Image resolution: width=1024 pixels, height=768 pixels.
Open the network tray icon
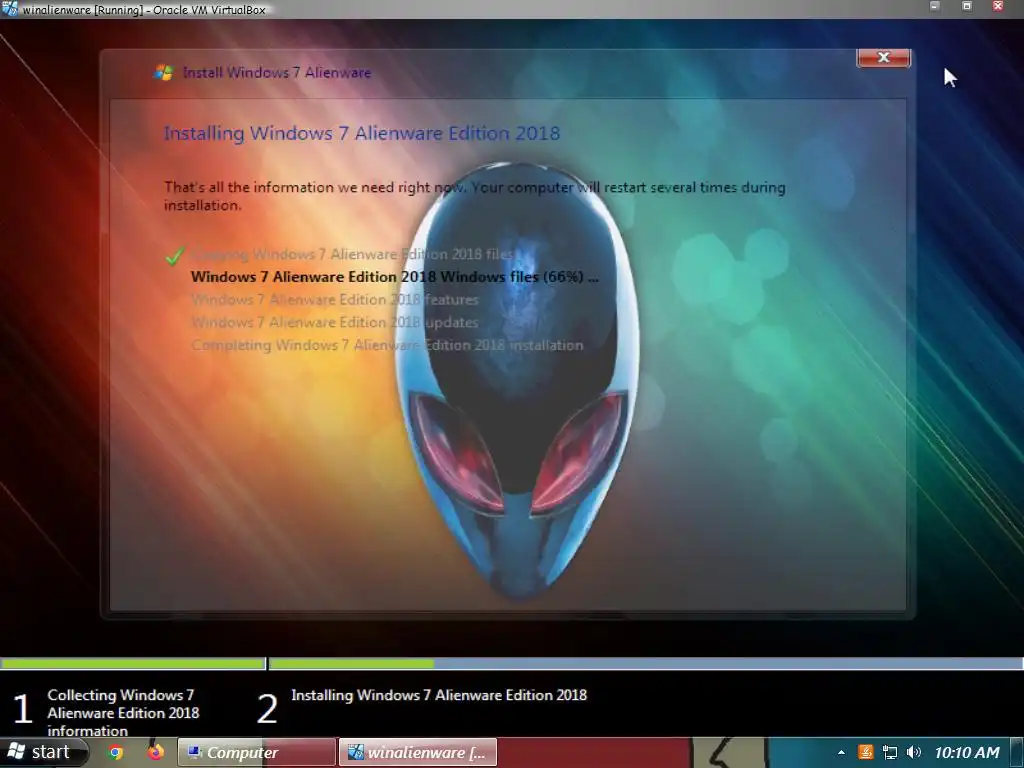point(889,752)
